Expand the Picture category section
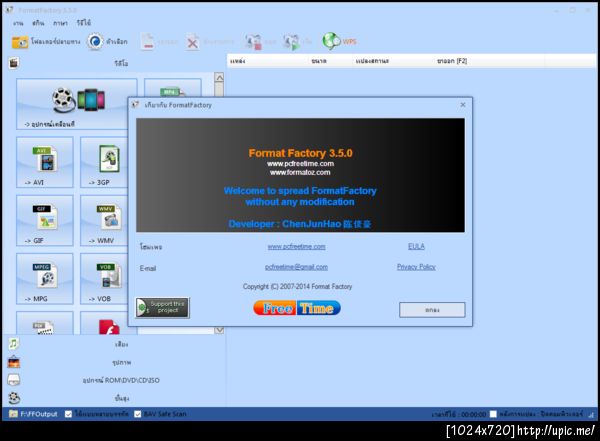 (x=115, y=362)
